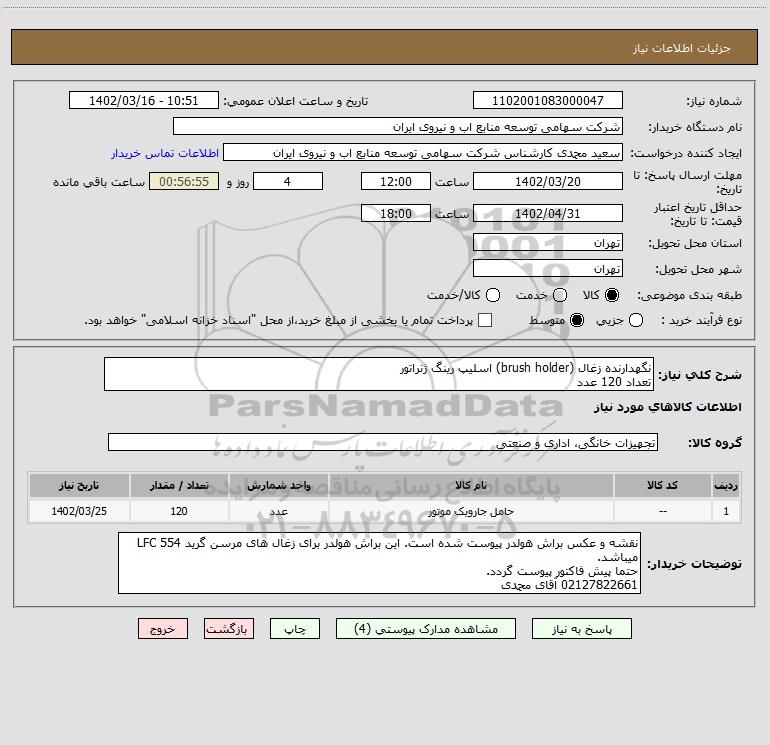Click the چاپ print button

coord(295,629)
